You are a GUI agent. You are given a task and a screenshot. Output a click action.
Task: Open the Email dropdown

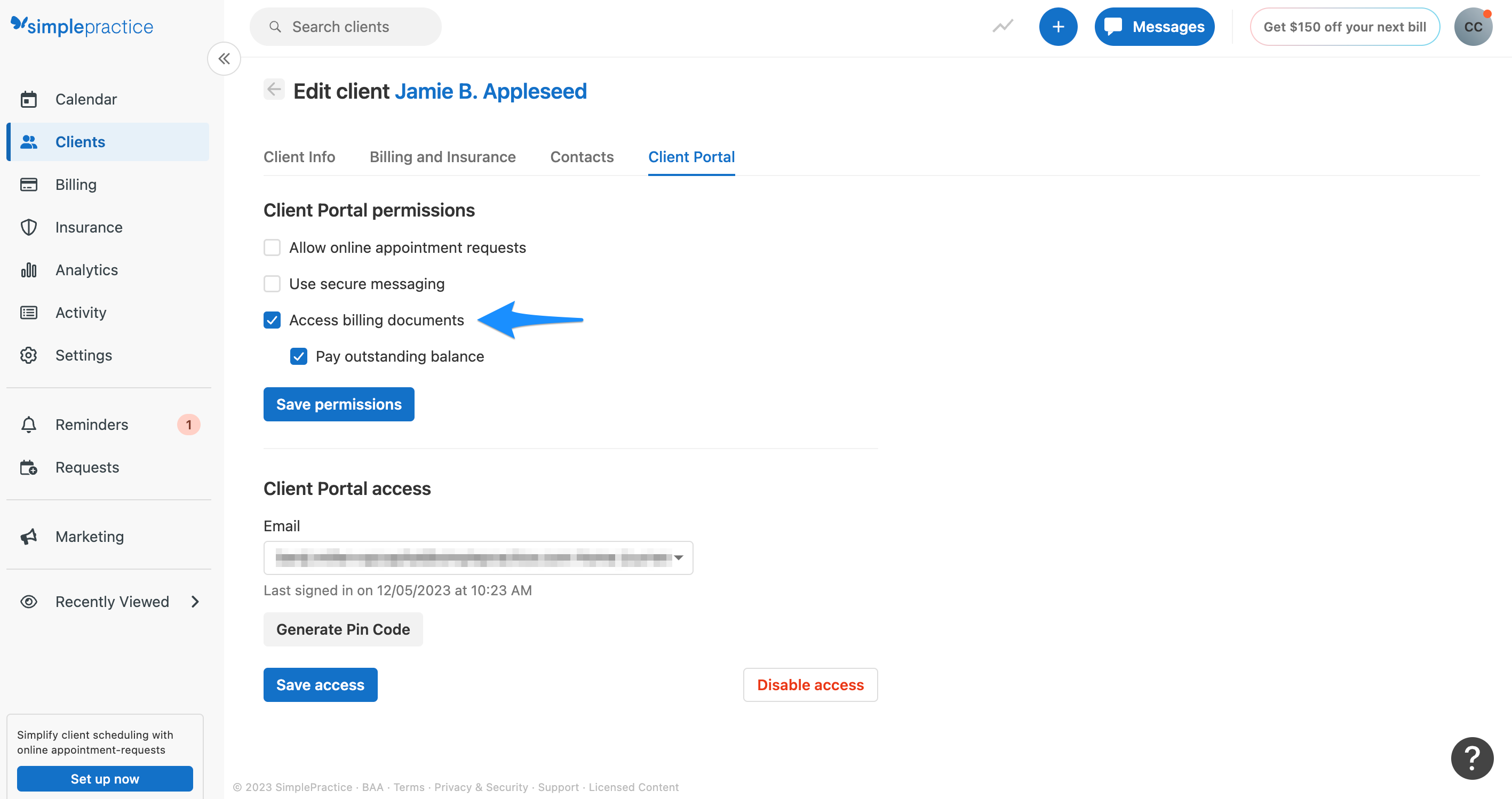click(479, 558)
